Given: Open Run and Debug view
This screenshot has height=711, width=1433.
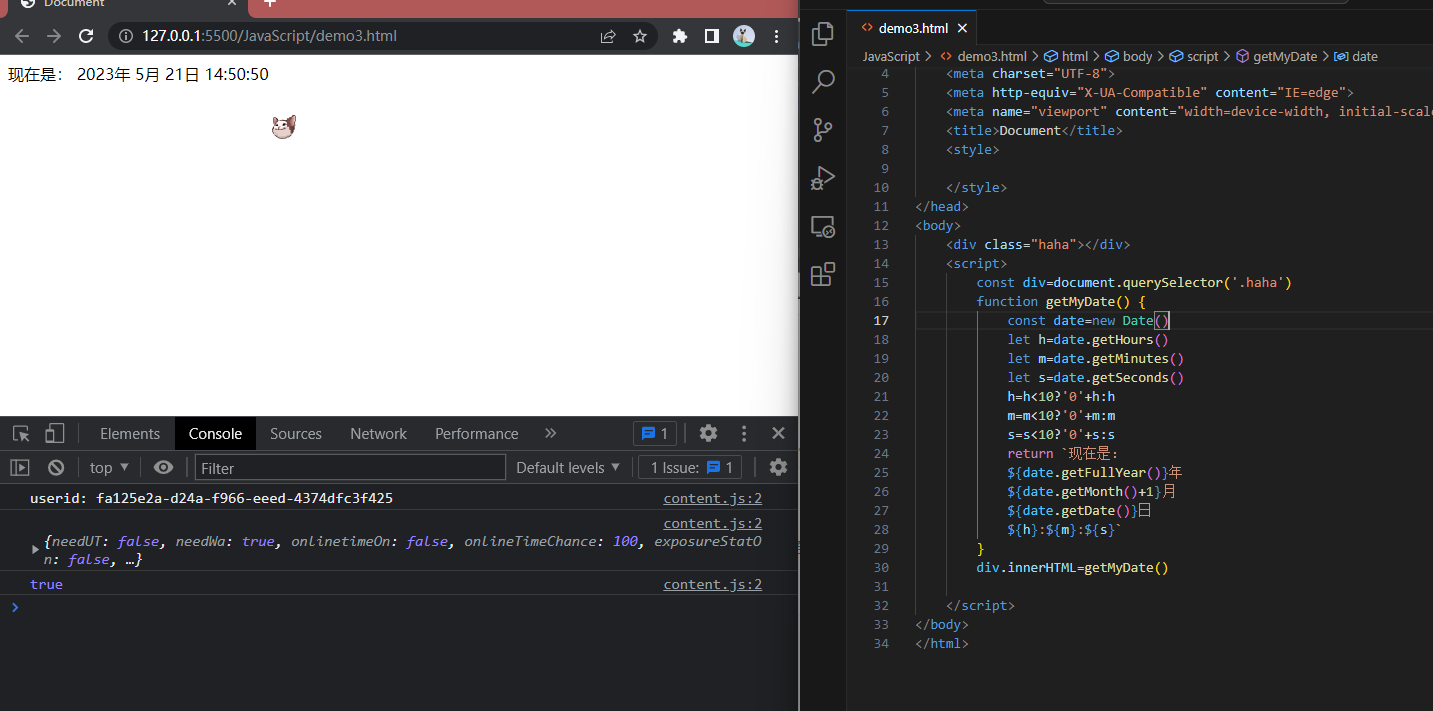Looking at the screenshot, I should click(x=823, y=178).
